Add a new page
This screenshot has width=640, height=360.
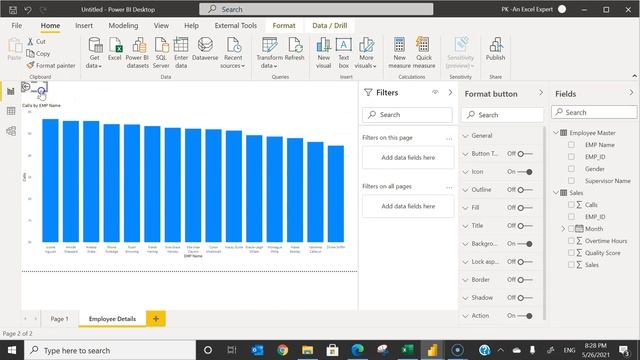[x=156, y=319]
